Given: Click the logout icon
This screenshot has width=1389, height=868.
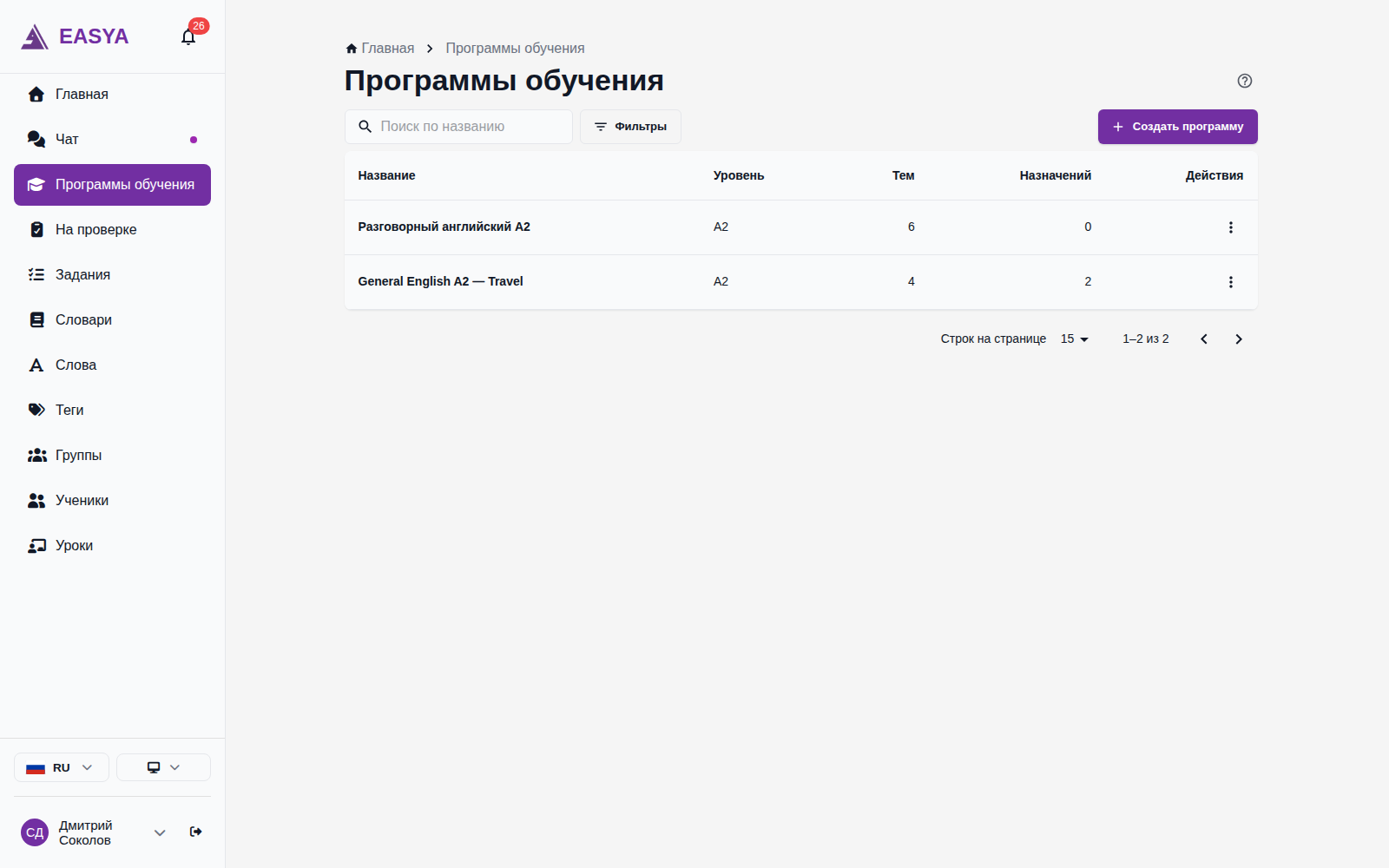Looking at the screenshot, I should point(196,832).
